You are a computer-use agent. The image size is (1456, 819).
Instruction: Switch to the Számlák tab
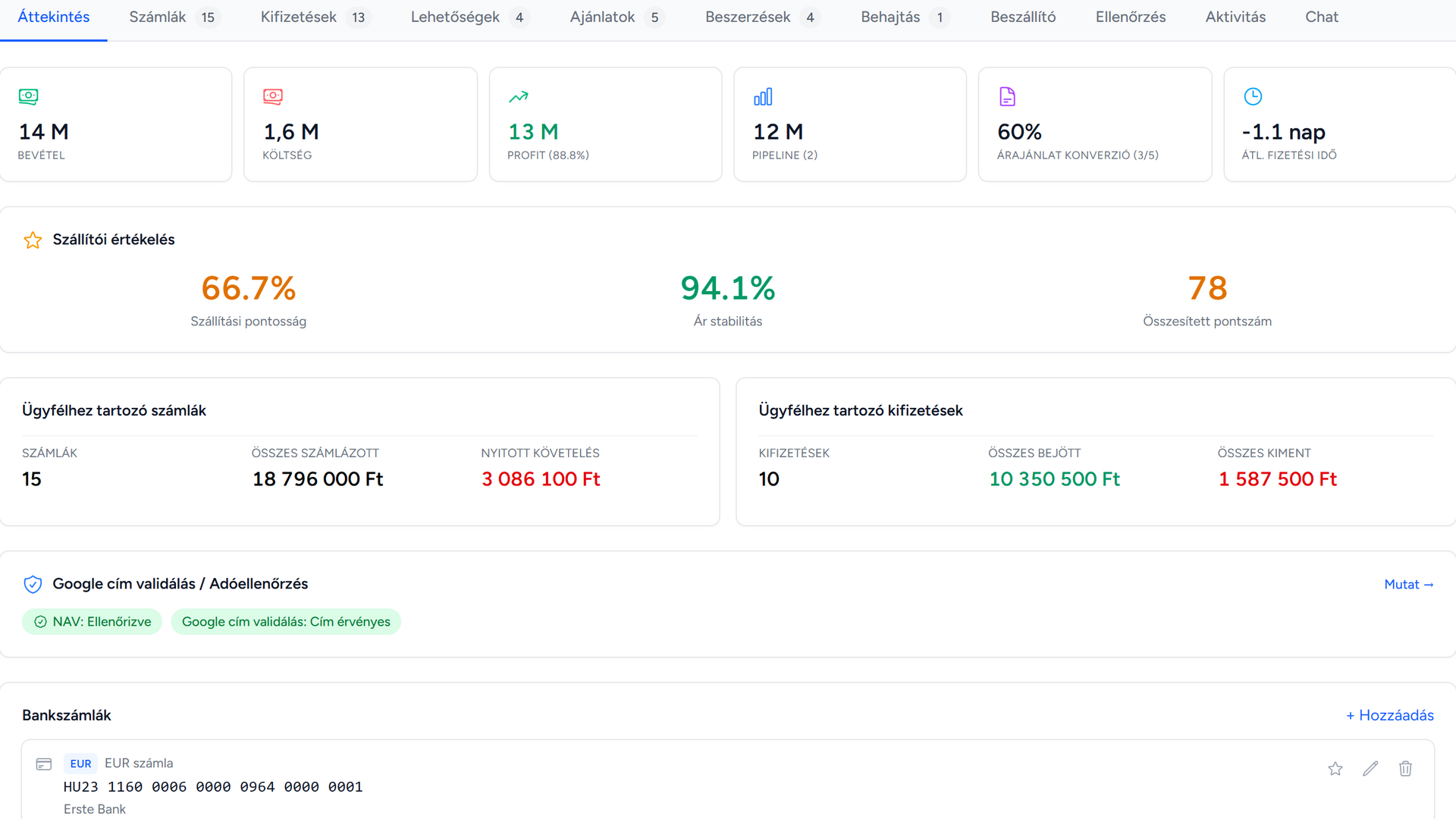pyautogui.click(x=174, y=17)
